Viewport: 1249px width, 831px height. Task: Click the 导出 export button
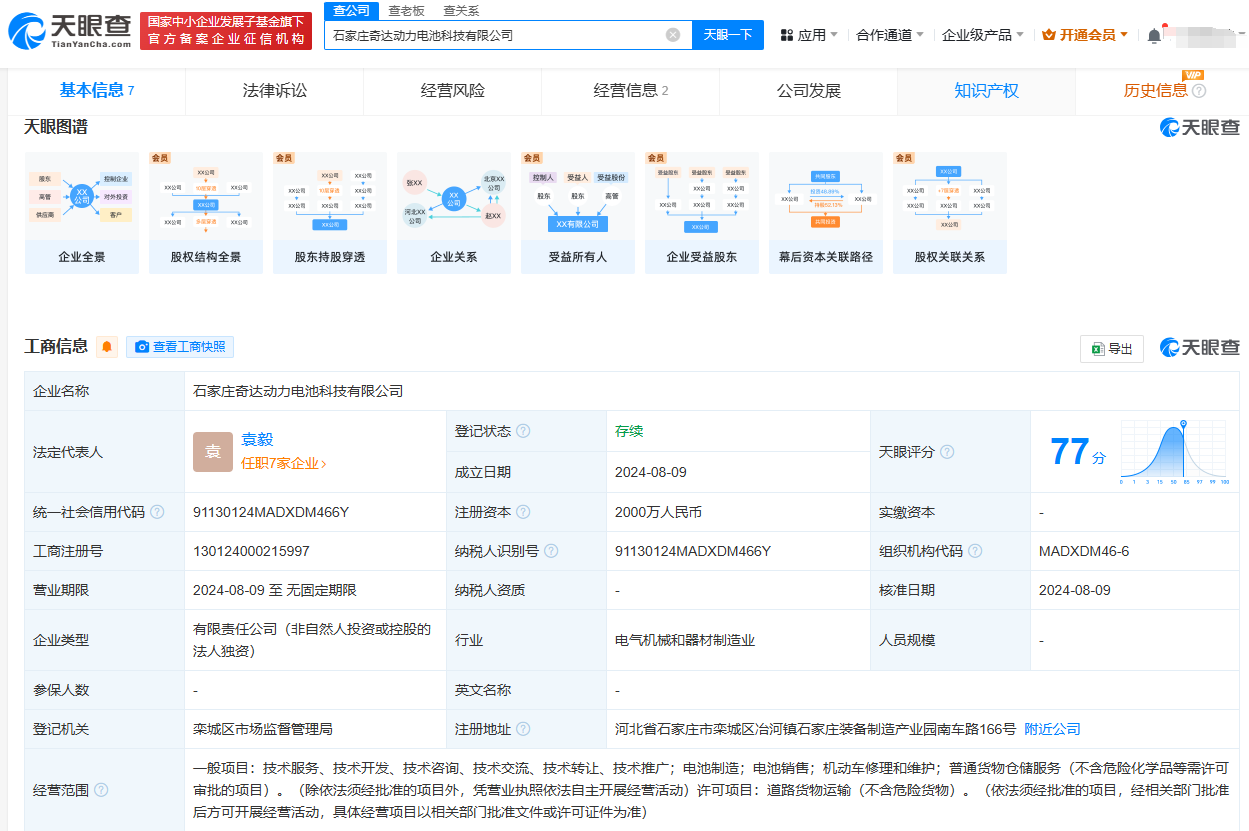1112,349
